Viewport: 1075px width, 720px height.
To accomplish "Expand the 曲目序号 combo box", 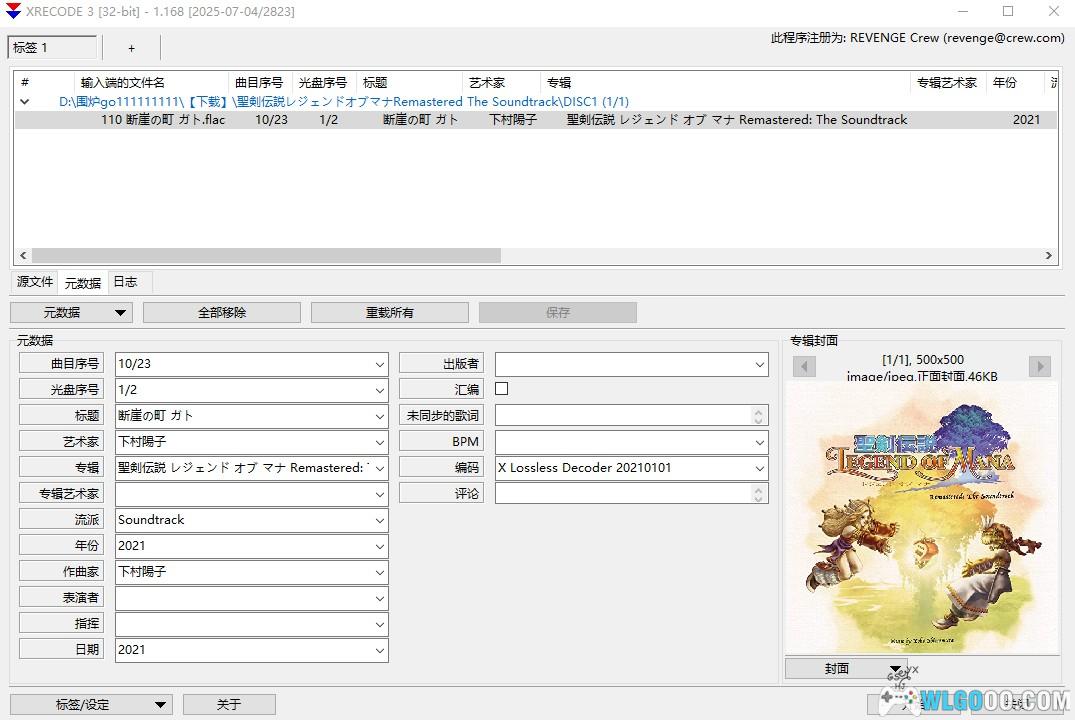I will (380, 364).
